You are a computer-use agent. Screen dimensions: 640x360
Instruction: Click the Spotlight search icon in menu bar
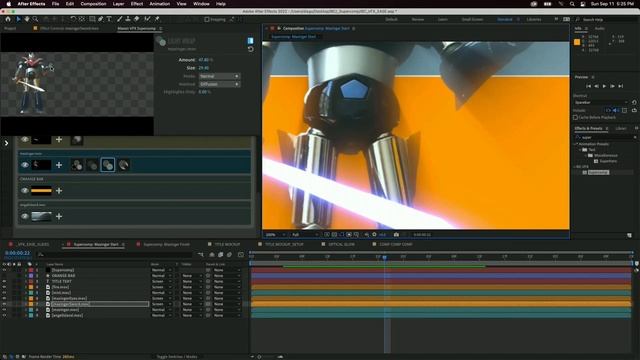(572, 4)
